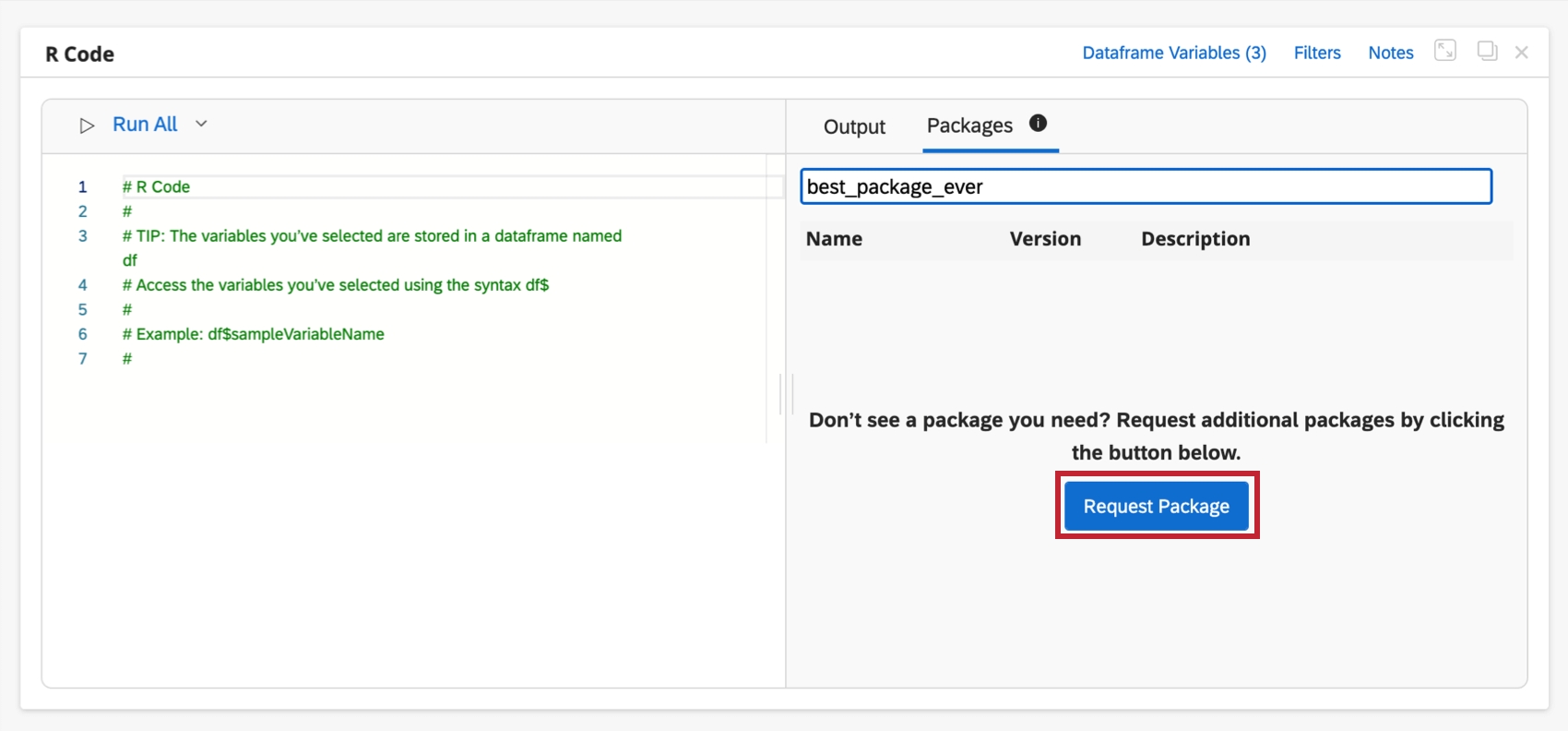Viewport: 1568px width, 731px height.
Task: Click the info icon beside Packages
Action: pos(1038,123)
